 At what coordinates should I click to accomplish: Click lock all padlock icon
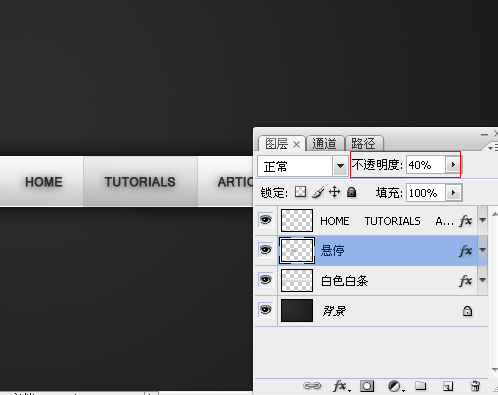352,192
